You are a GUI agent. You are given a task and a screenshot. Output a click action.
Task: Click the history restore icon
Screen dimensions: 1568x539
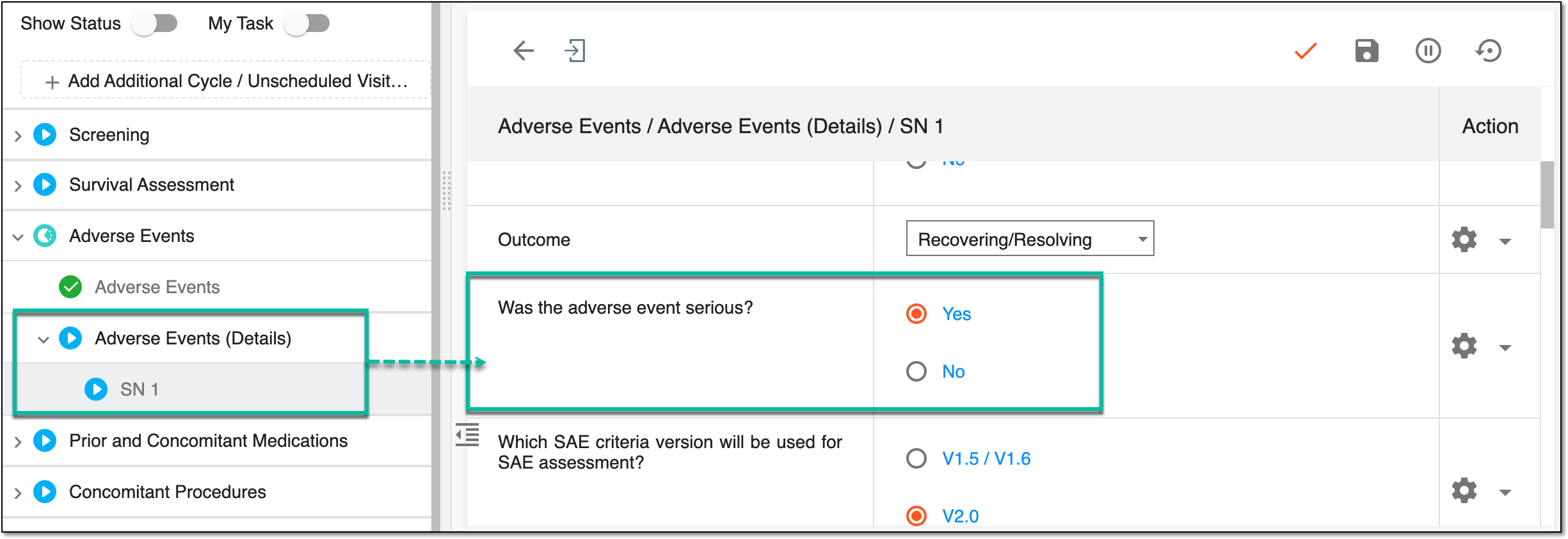1489,51
